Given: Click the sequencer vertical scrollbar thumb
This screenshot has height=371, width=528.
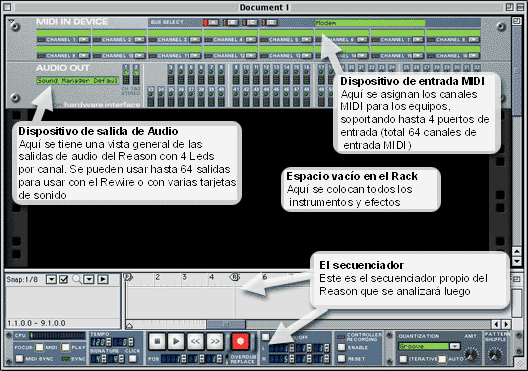Looking at the screenshot, I should pyautogui.click(x=517, y=303).
